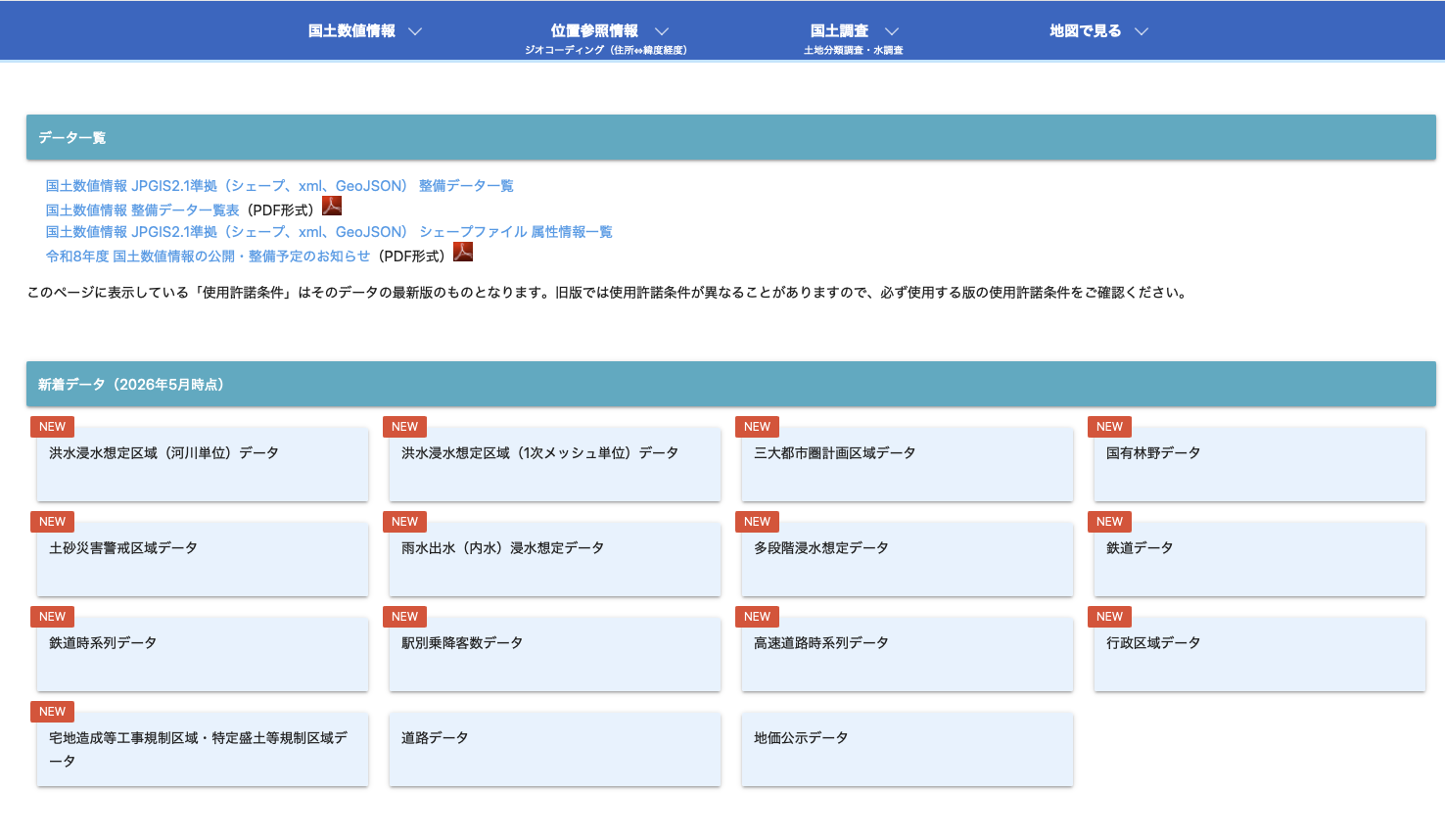Open 鉄道データ card
The image size is (1445, 840).
coord(1260,560)
